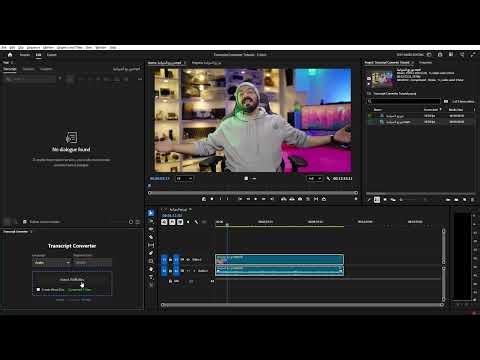The image size is (480, 360).
Task: Switch to Export workspace tab
Action: click(52, 55)
